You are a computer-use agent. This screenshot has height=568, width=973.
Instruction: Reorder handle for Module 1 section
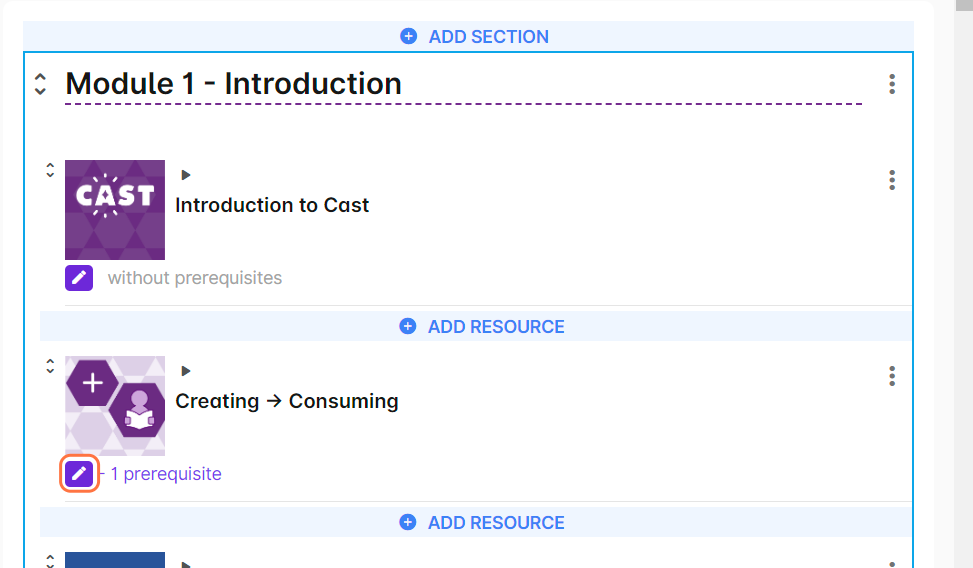pos(40,84)
